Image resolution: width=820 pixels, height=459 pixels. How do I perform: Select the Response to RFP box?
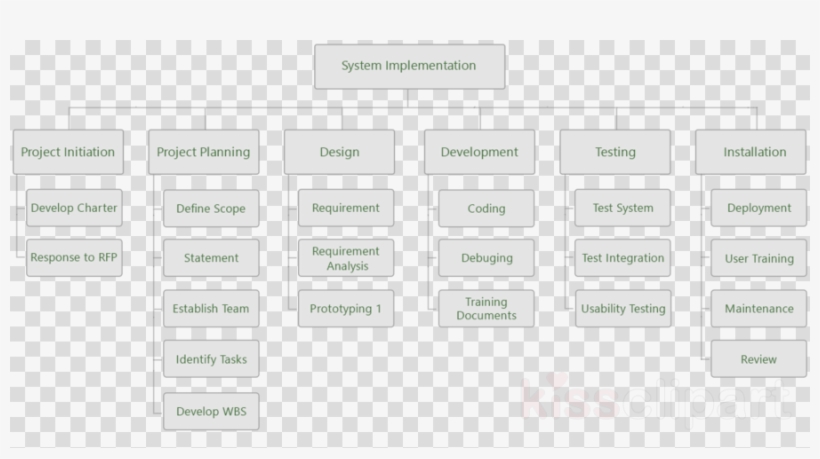[74, 257]
